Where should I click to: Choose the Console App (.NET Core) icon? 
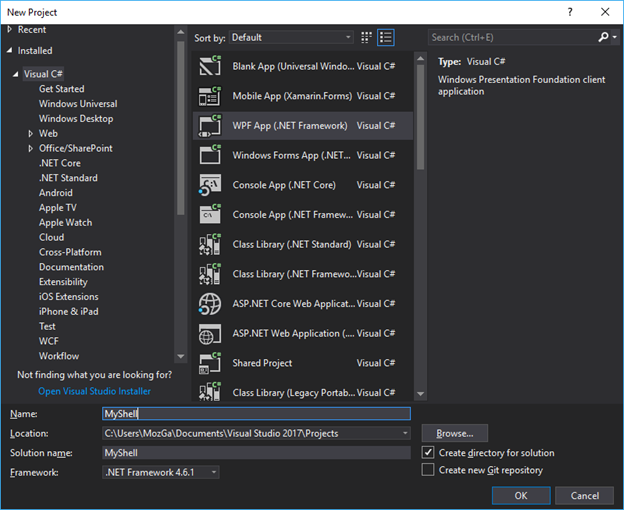pos(210,185)
